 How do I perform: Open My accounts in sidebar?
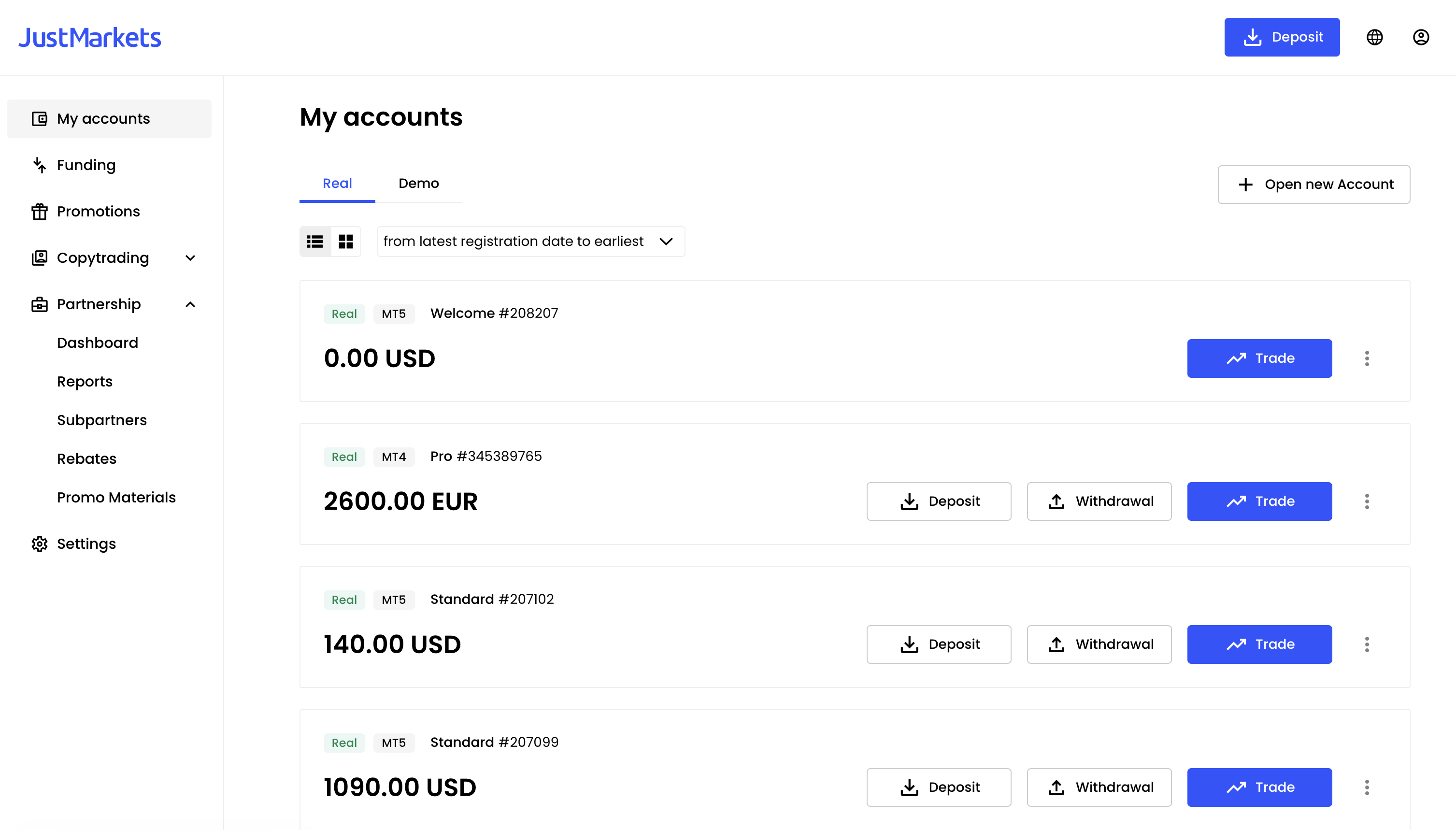click(109, 118)
